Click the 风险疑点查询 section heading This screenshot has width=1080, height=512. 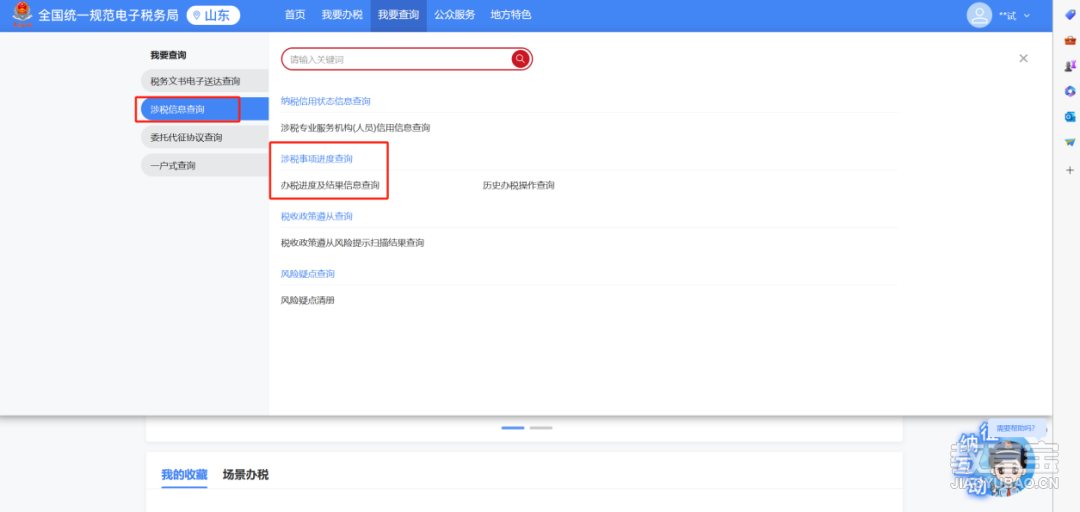click(x=308, y=274)
